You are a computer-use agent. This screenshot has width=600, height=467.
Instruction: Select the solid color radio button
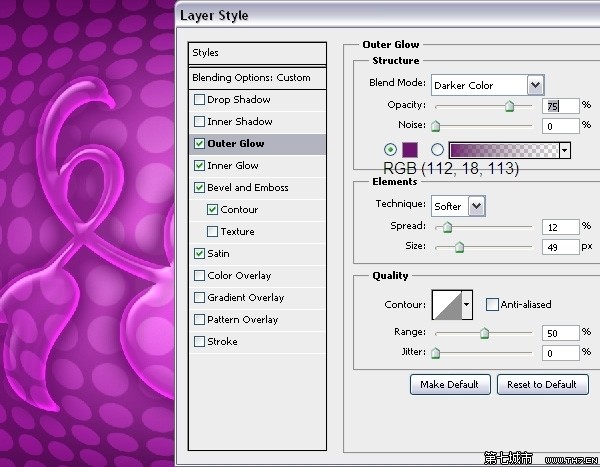(390, 150)
